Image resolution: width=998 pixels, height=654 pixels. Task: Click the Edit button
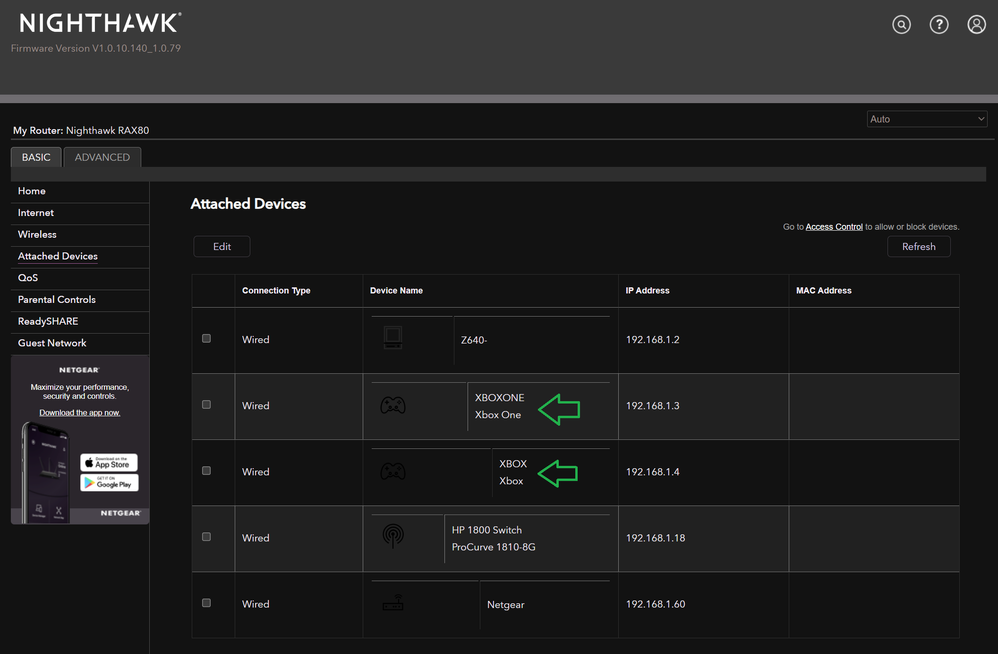222,247
